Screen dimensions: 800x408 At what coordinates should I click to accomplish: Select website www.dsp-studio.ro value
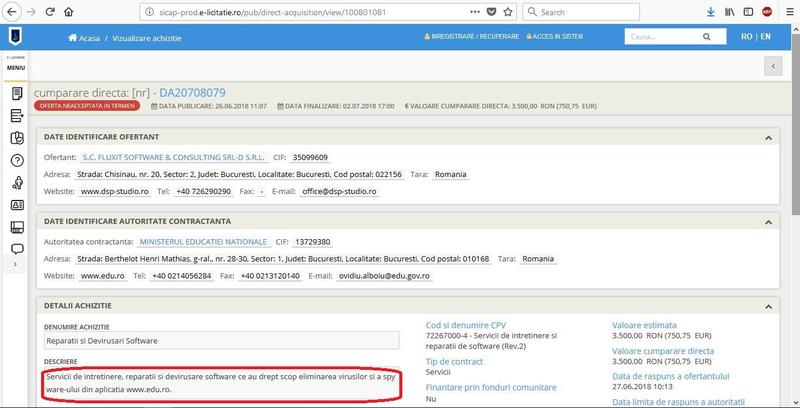coord(115,192)
